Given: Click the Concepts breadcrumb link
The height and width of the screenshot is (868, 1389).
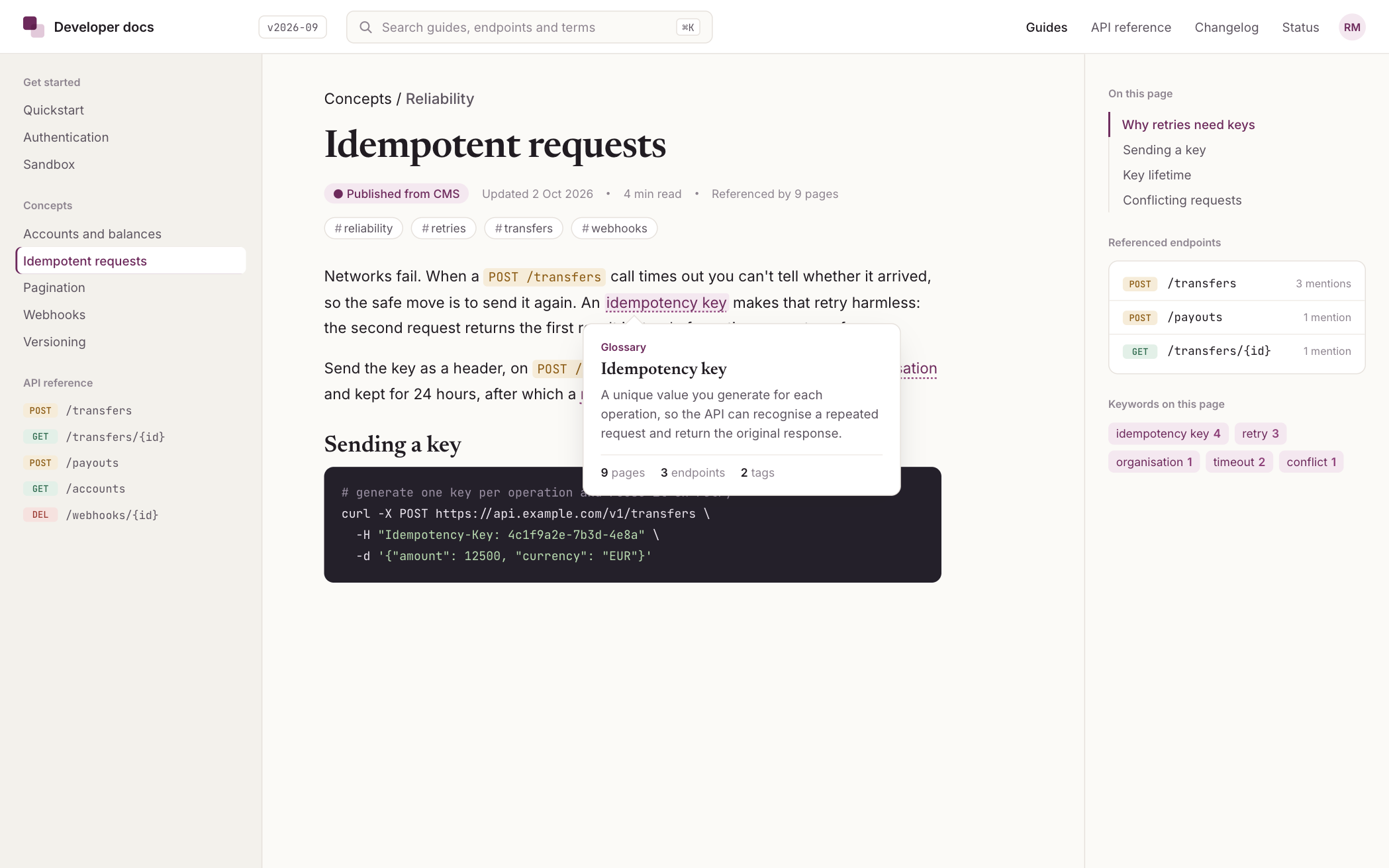Looking at the screenshot, I should coord(358,99).
